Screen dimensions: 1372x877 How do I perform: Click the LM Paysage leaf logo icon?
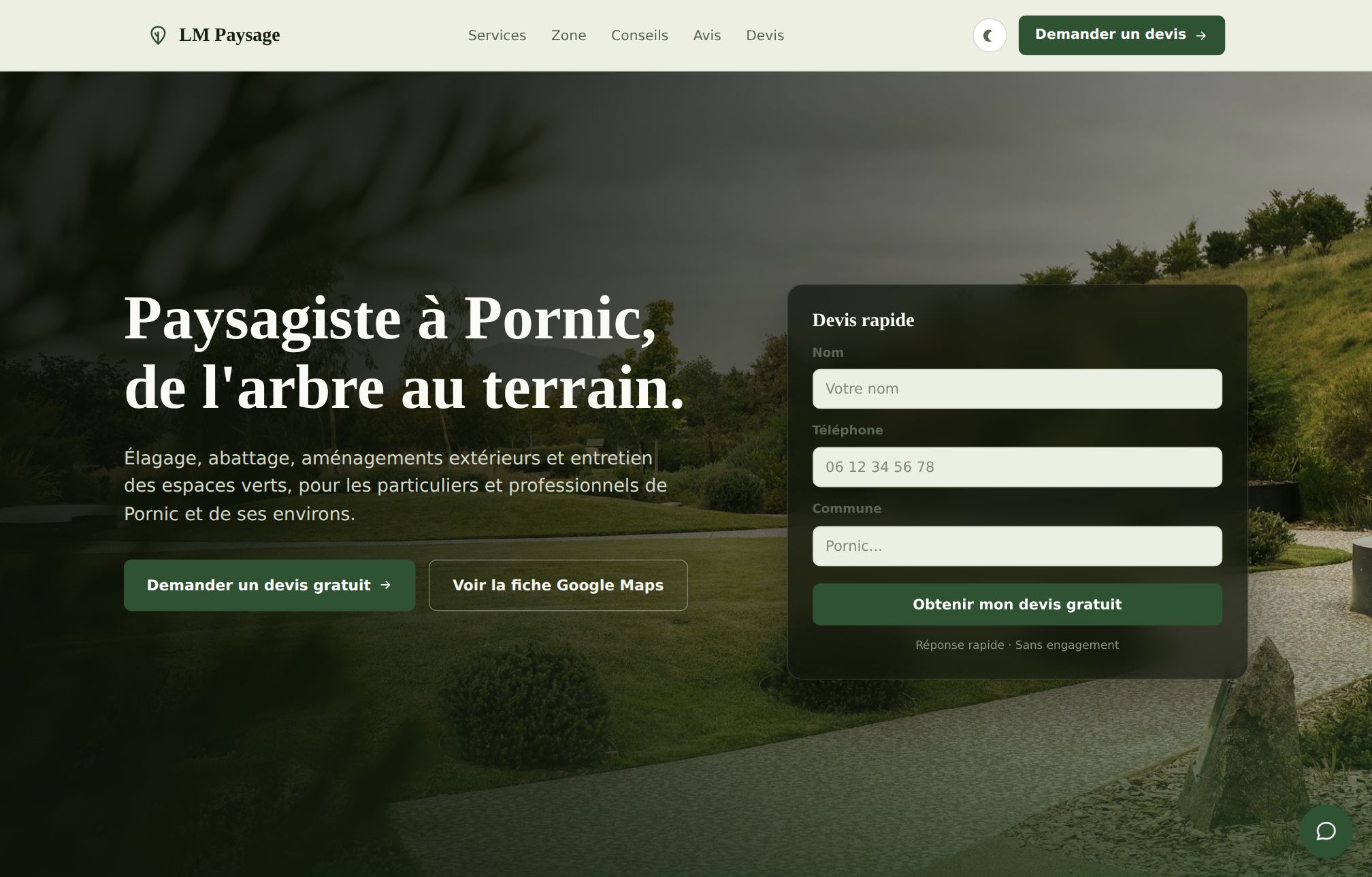(158, 35)
